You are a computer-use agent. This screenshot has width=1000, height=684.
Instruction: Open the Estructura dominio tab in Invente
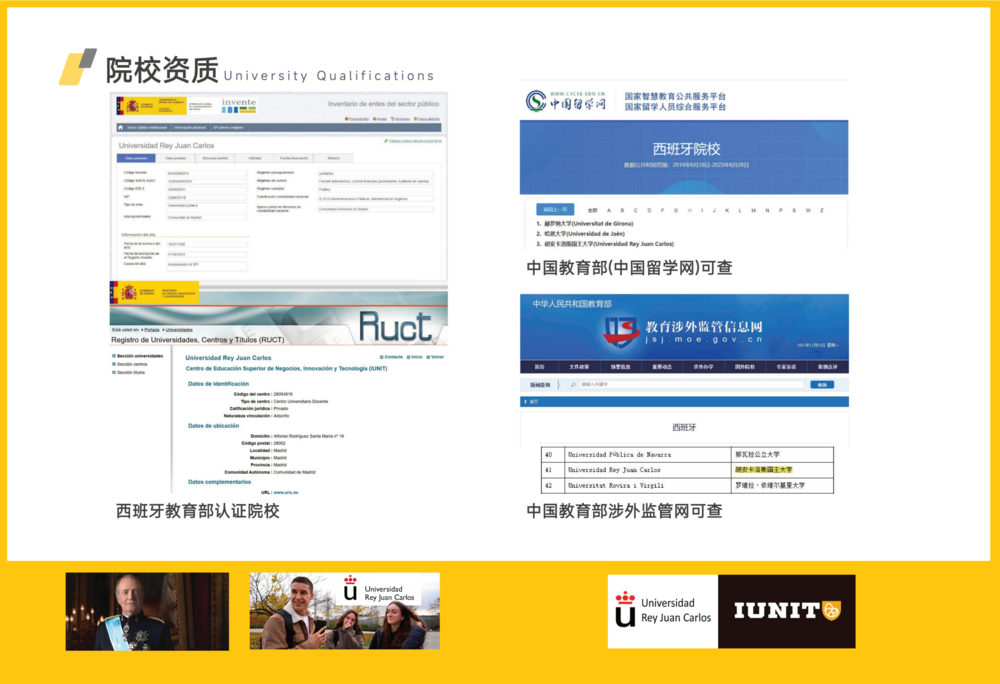[x=215, y=158]
